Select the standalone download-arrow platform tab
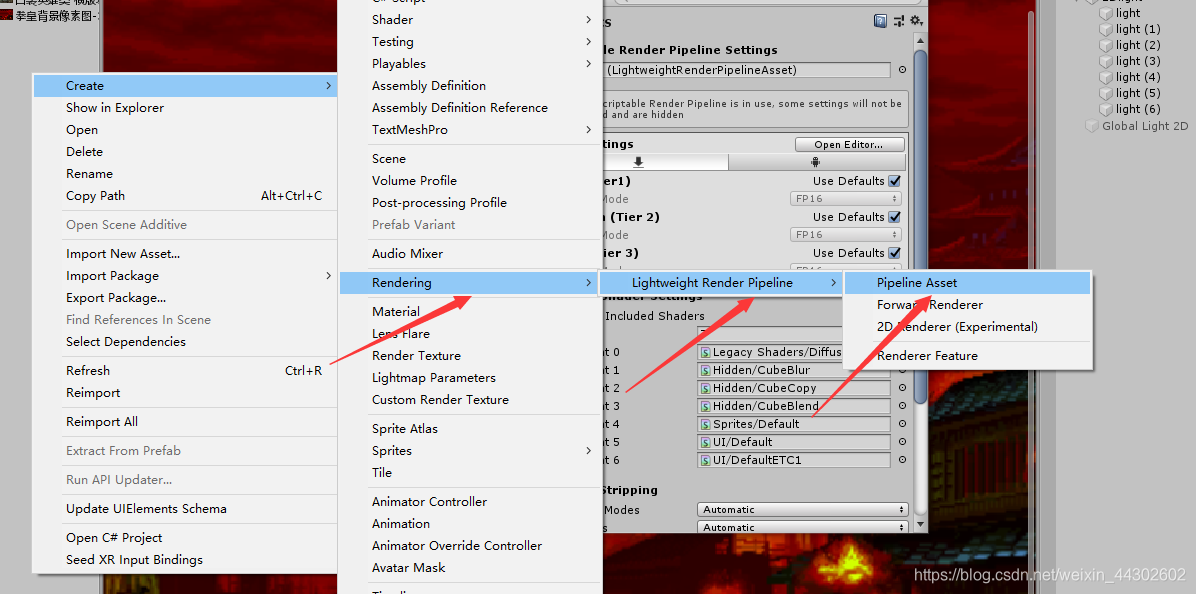 (x=638, y=162)
